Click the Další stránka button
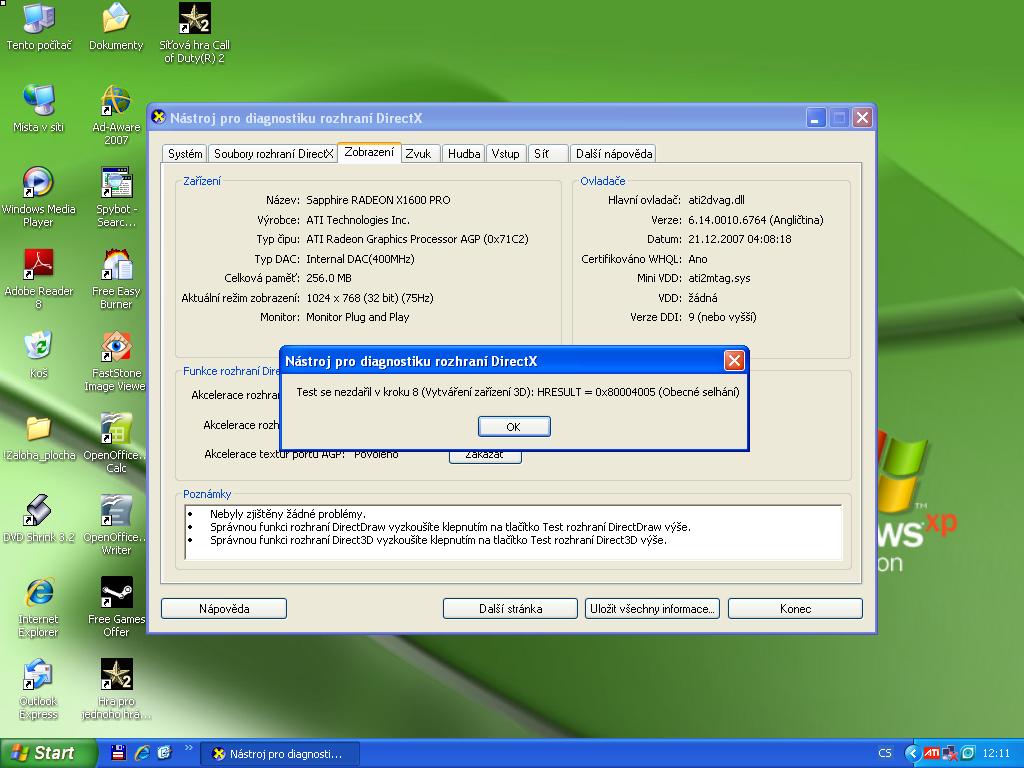Screen dimensions: 1024x768 pyautogui.click(x=510, y=609)
